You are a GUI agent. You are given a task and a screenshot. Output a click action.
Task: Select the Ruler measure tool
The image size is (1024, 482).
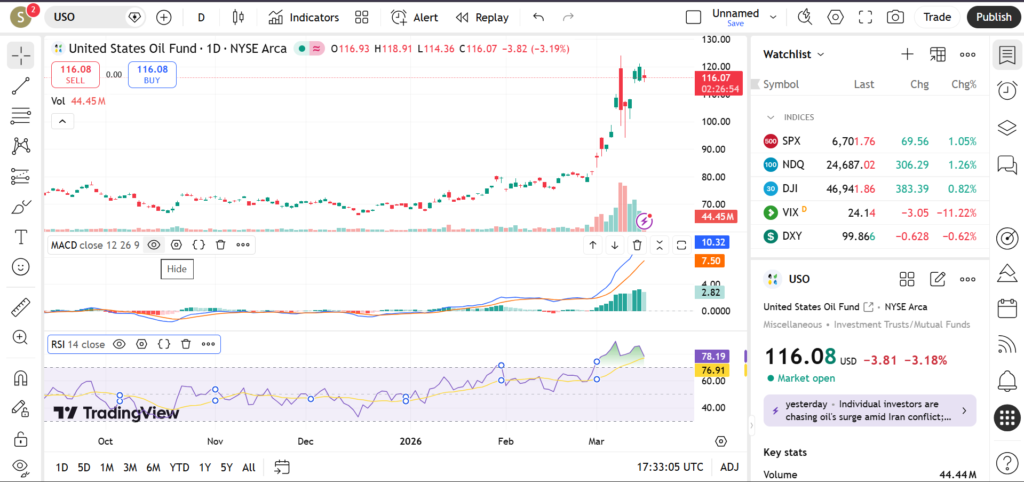point(20,308)
